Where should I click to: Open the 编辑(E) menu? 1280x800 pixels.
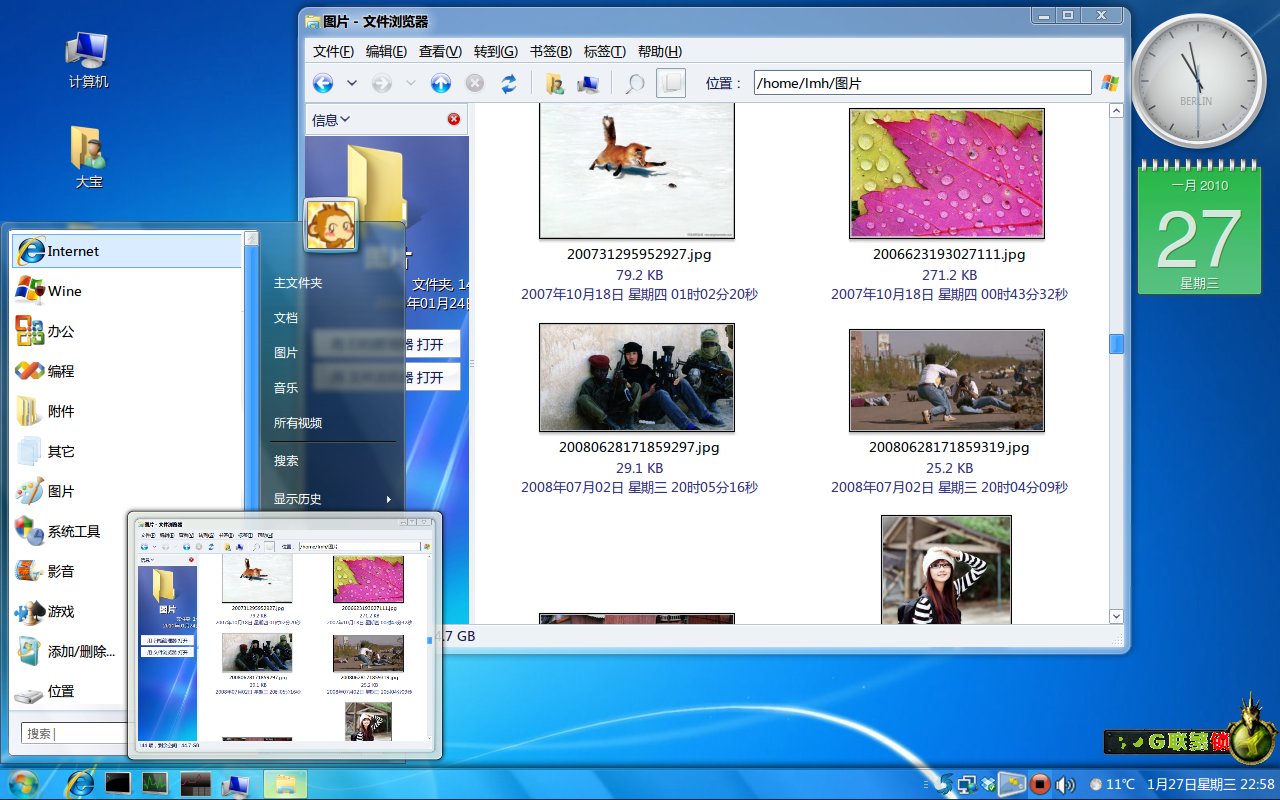tap(386, 52)
